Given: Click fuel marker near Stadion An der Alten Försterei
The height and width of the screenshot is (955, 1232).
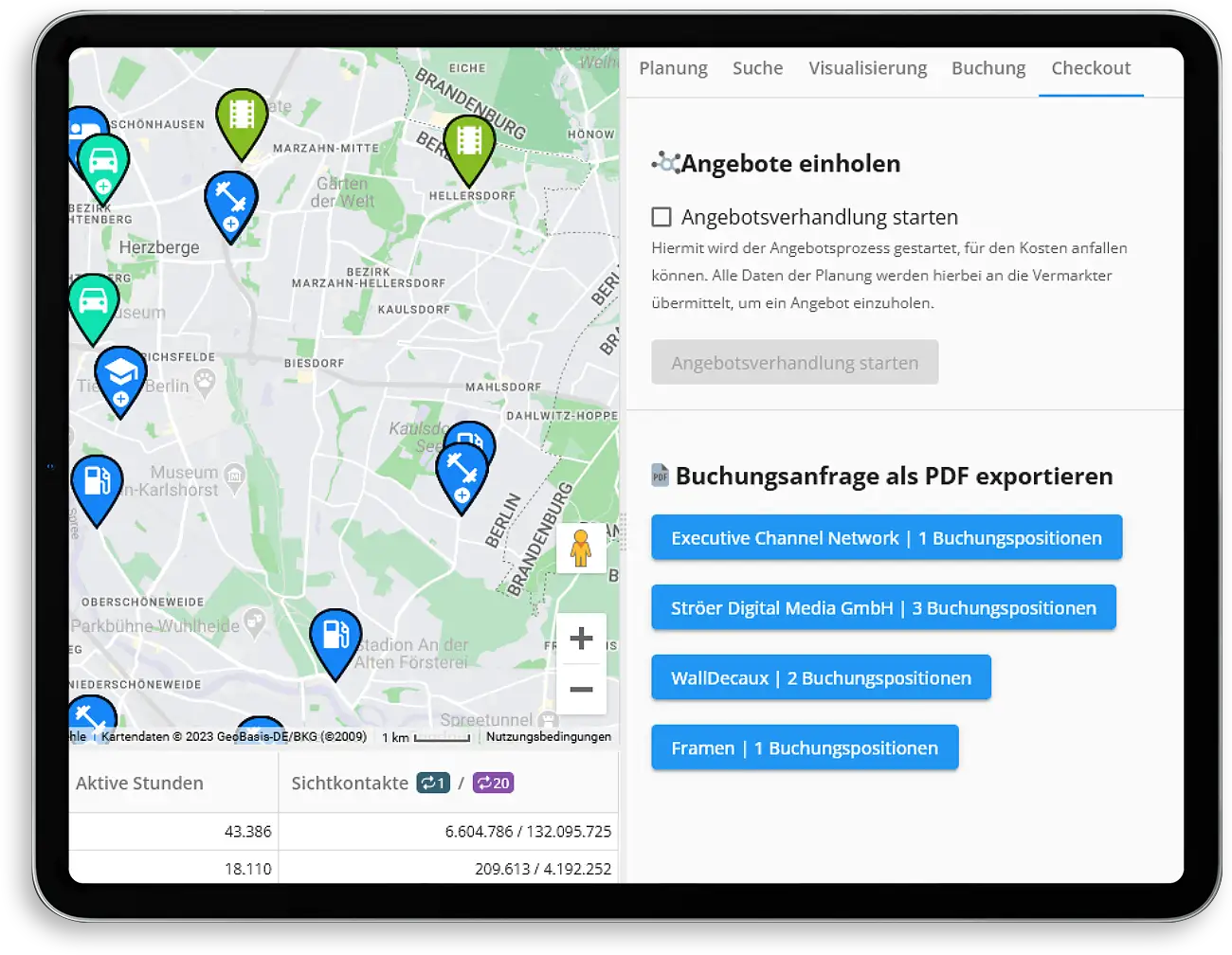Looking at the screenshot, I should (335, 640).
